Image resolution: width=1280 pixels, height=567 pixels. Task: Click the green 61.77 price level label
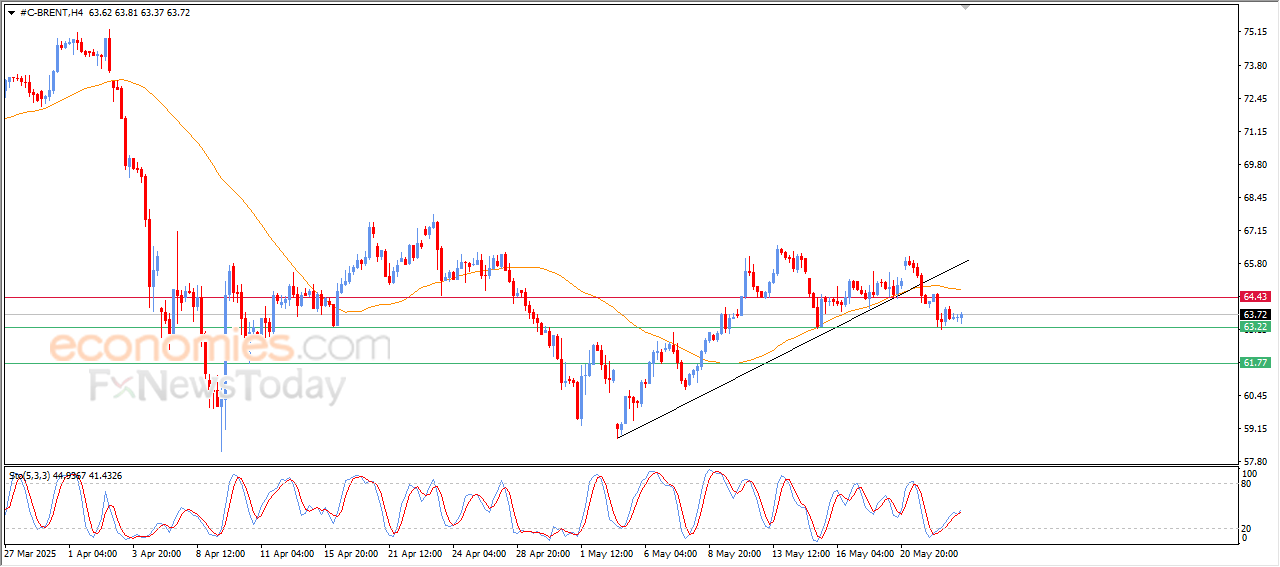pos(1256,363)
